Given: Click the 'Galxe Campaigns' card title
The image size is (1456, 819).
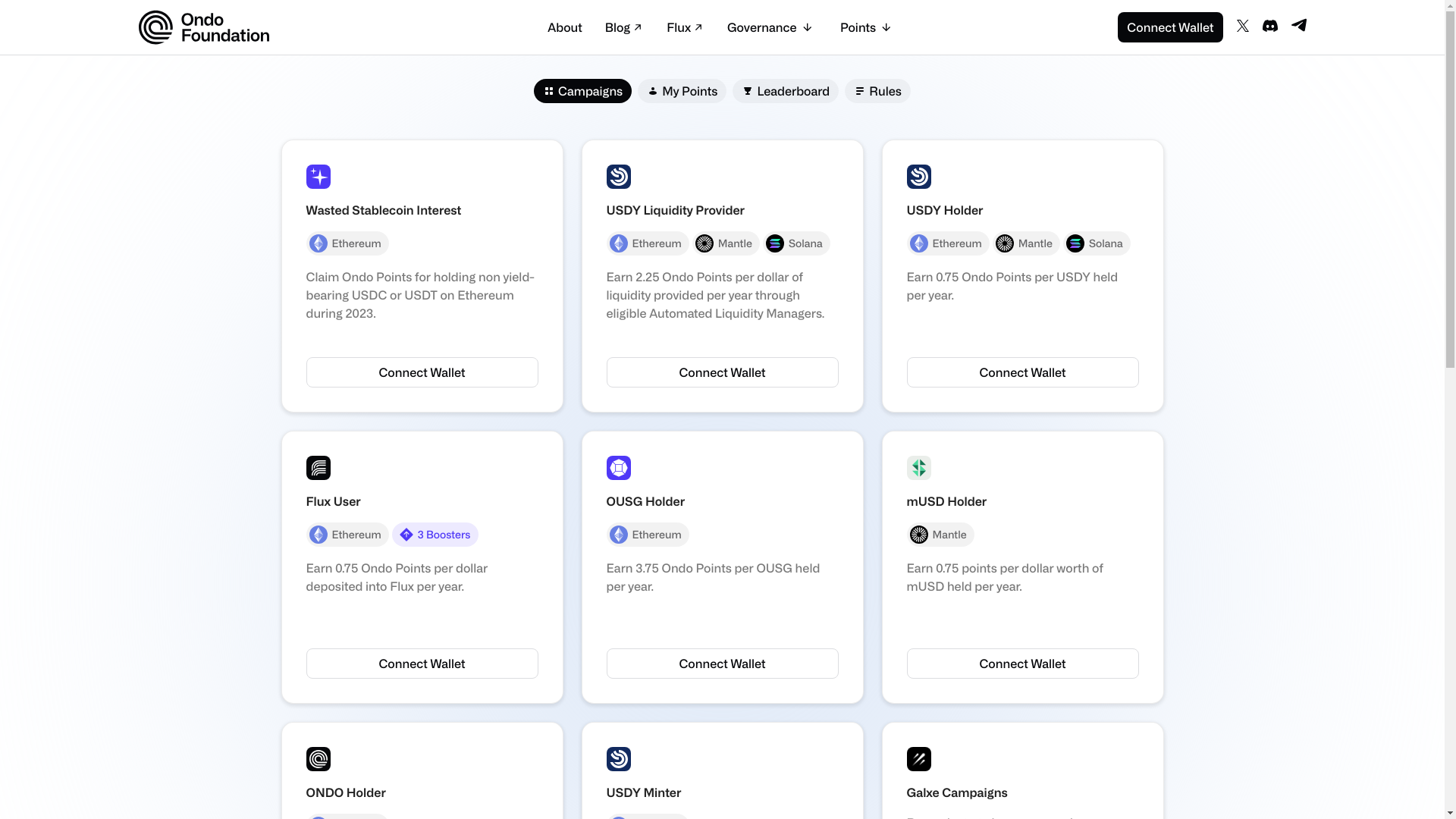Looking at the screenshot, I should 957,792.
